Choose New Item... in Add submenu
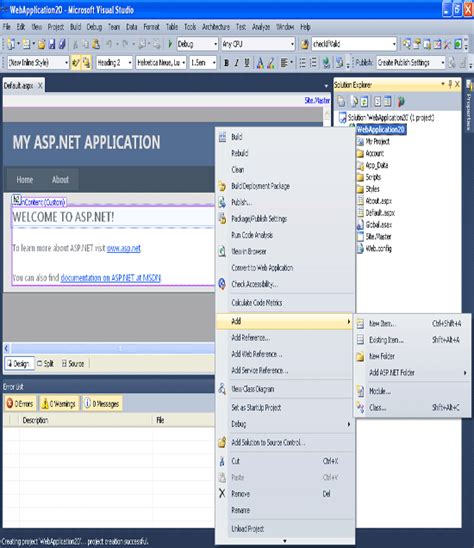The height and width of the screenshot is (548, 474). (x=412, y=324)
